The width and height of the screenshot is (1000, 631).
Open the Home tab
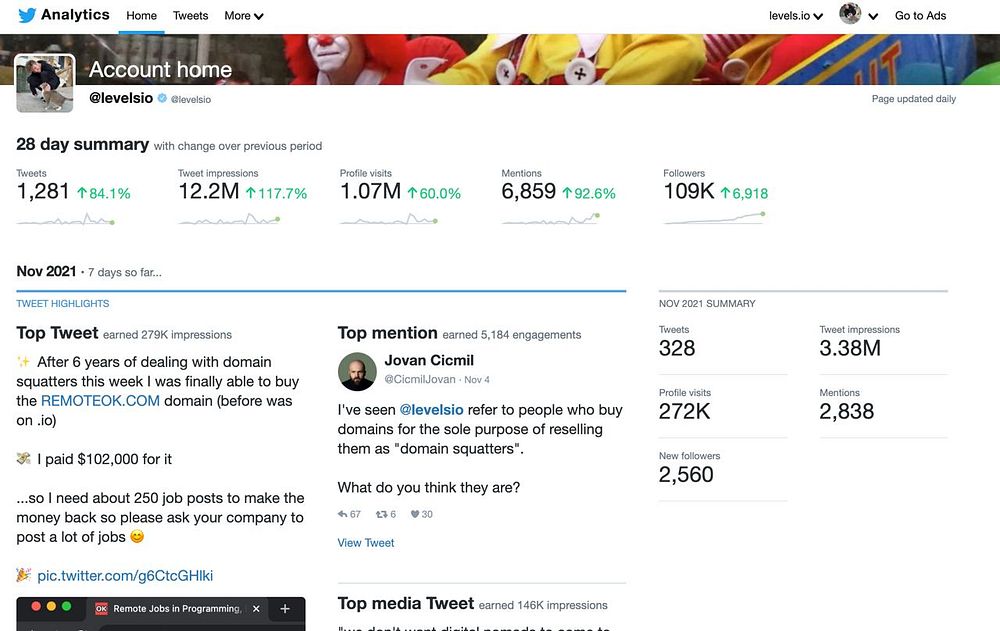(141, 16)
